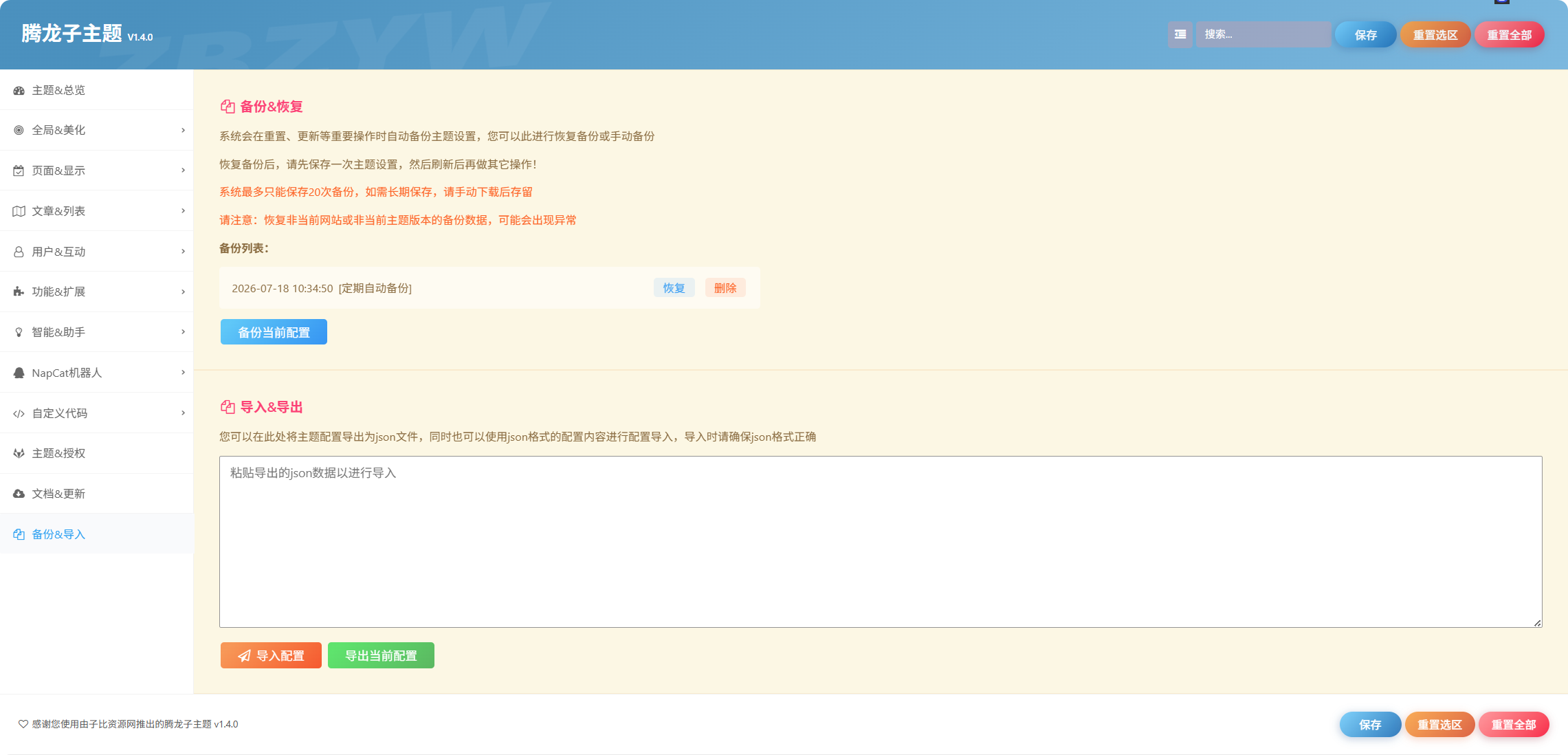Click the 导出当前配置 button
The image size is (1568, 755).
[x=381, y=655]
